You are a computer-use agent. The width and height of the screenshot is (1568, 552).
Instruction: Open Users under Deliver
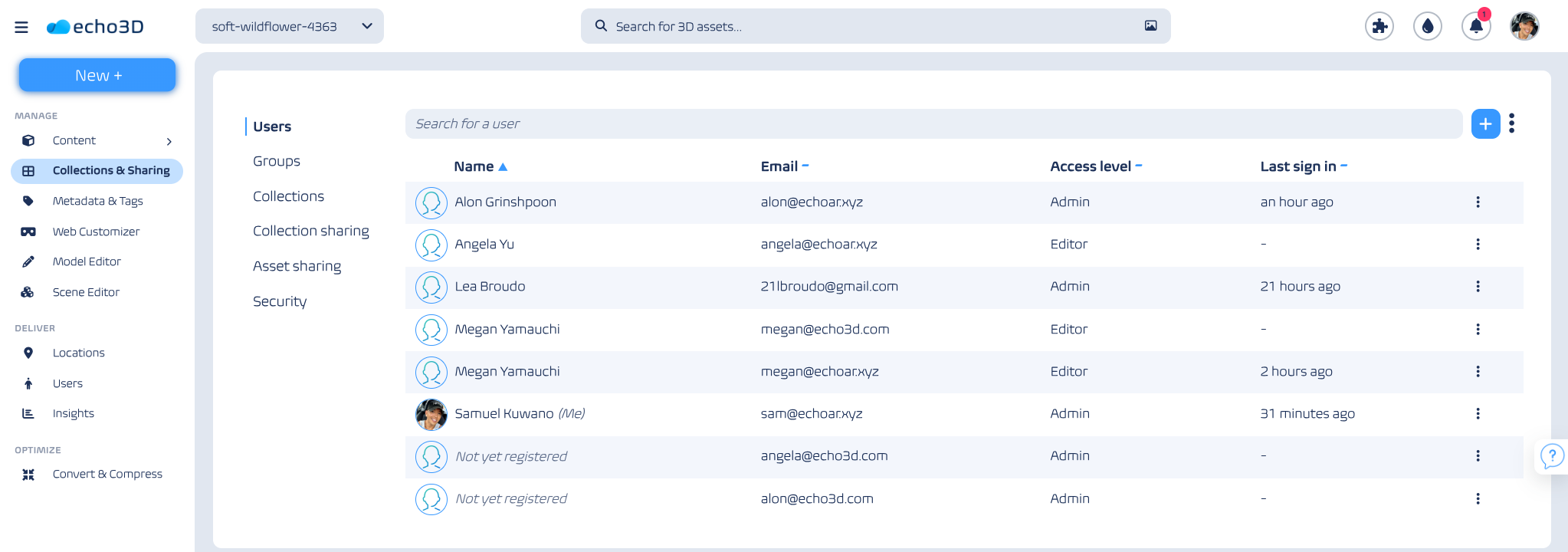click(x=67, y=383)
